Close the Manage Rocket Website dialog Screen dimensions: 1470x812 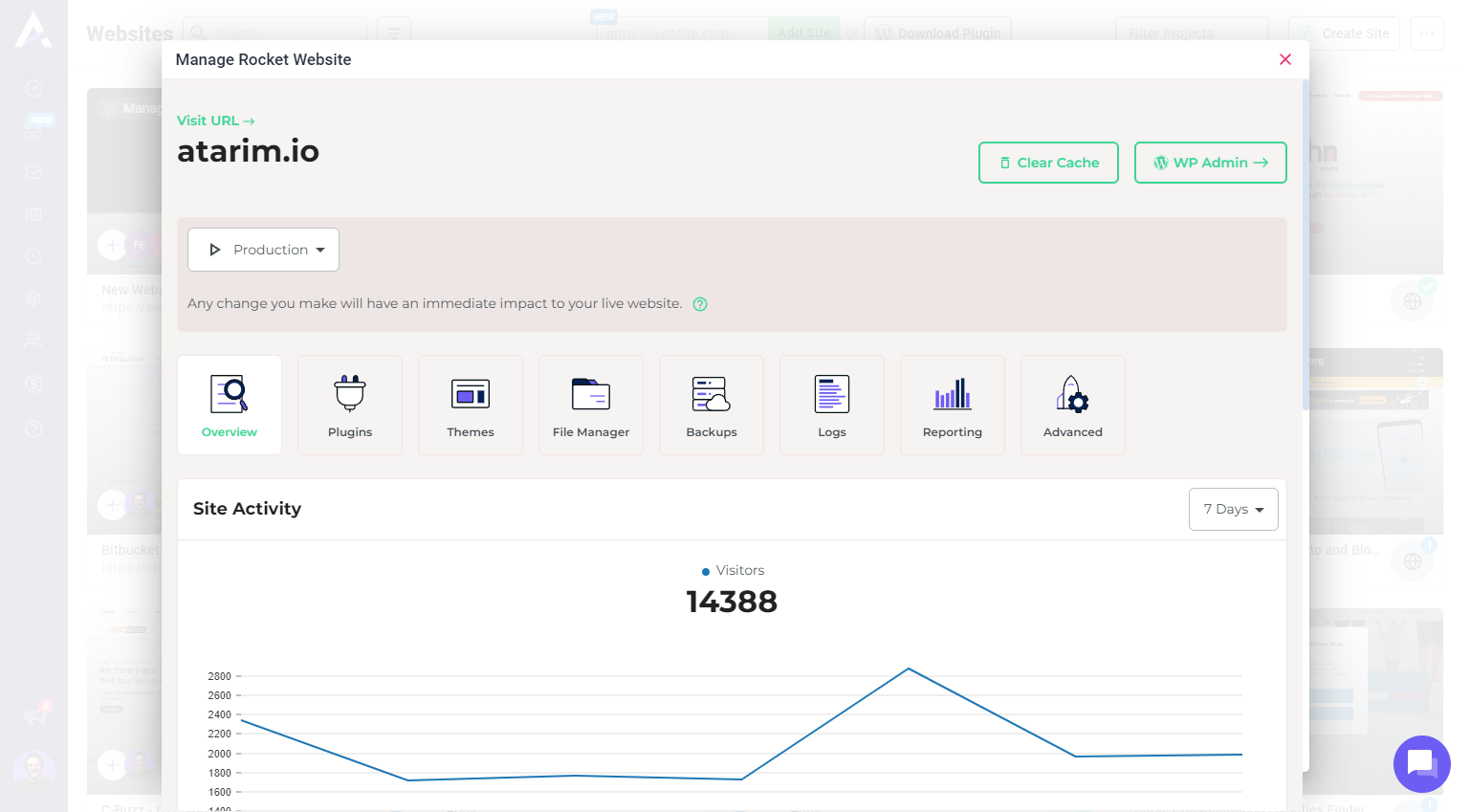click(1285, 59)
